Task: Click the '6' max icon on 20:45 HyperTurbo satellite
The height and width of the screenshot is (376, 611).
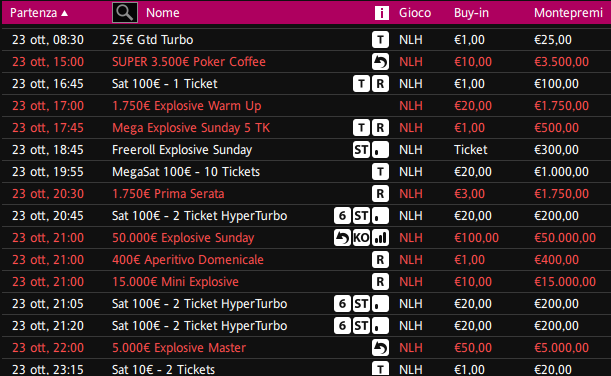Action: coord(342,216)
